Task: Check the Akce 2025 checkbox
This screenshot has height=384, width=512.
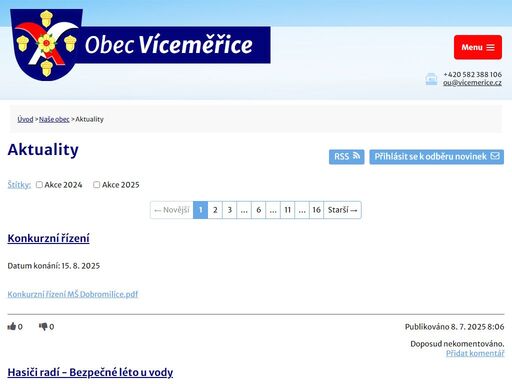Action: (x=97, y=185)
